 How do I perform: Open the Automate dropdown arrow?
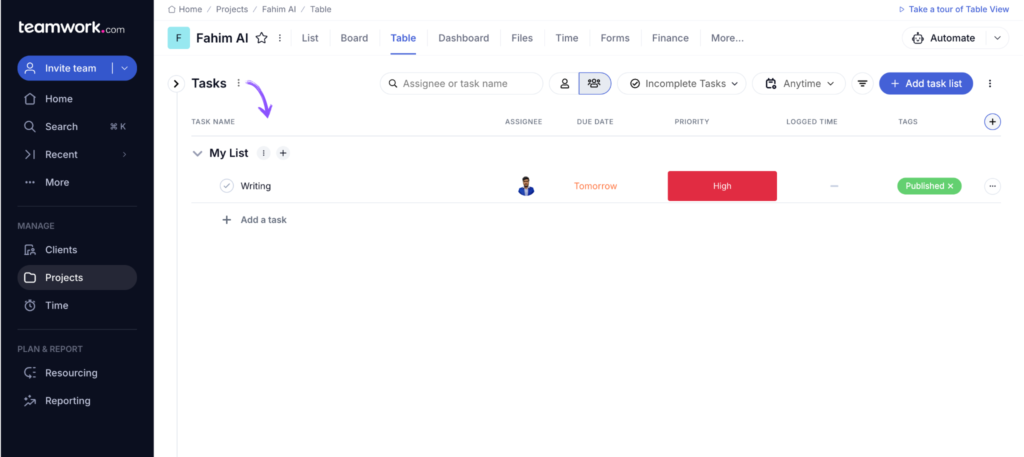click(x=997, y=38)
